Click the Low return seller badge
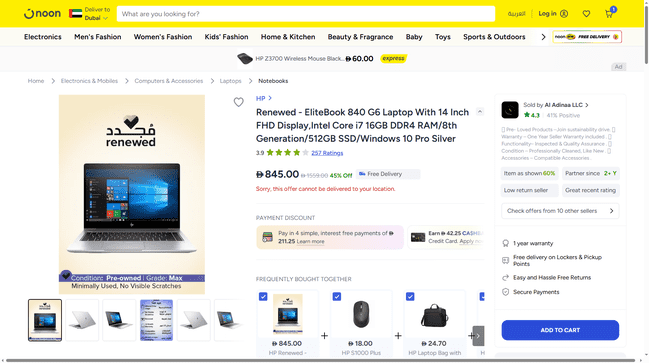The image size is (649, 363). pyautogui.click(x=529, y=190)
